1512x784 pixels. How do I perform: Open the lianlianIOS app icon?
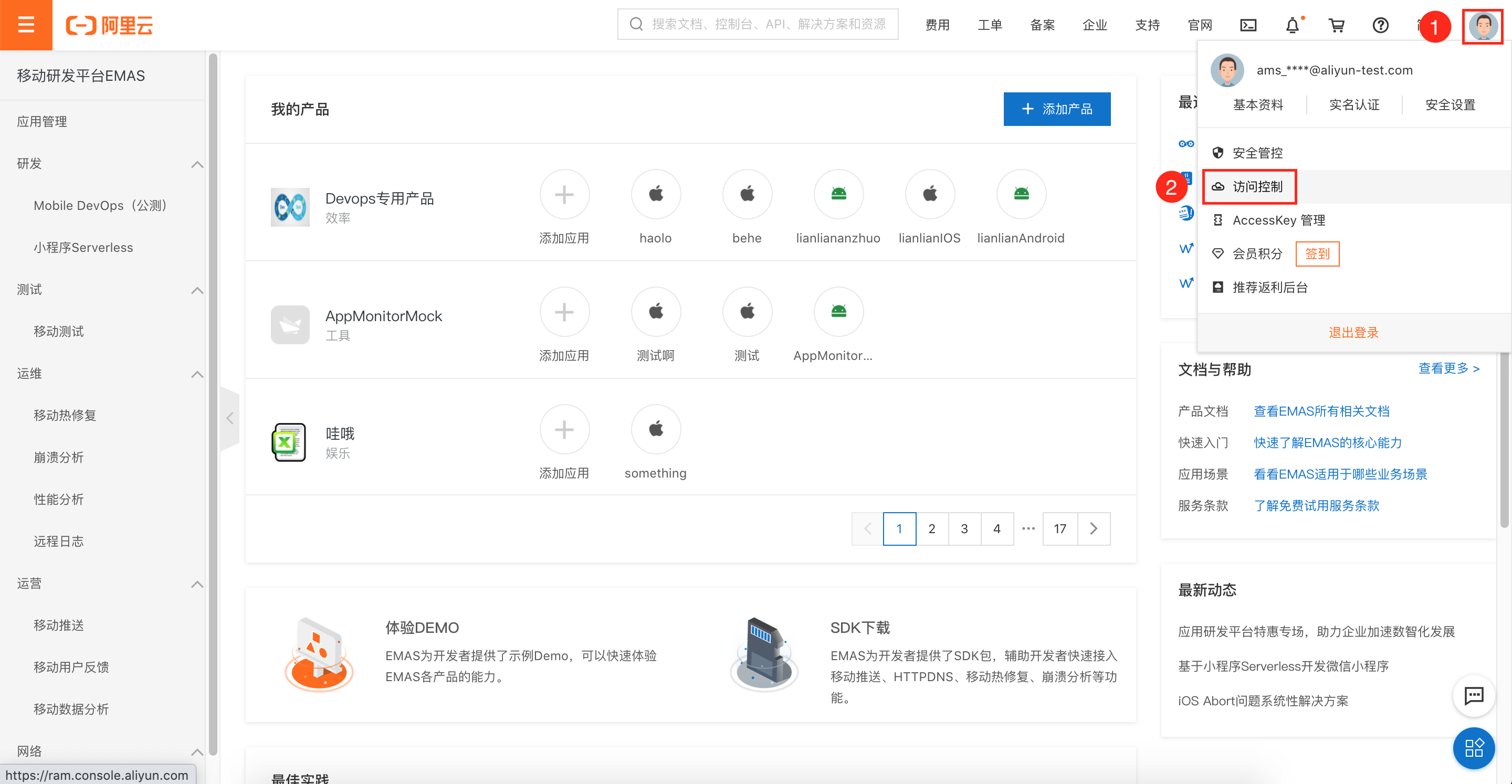coord(930,194)
